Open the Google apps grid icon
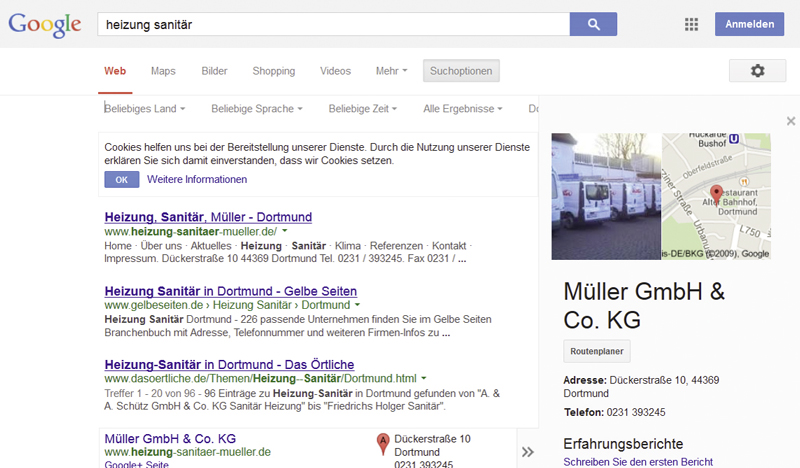The height and width of the screenshot is (468, 800). click(x=691, y=24)
